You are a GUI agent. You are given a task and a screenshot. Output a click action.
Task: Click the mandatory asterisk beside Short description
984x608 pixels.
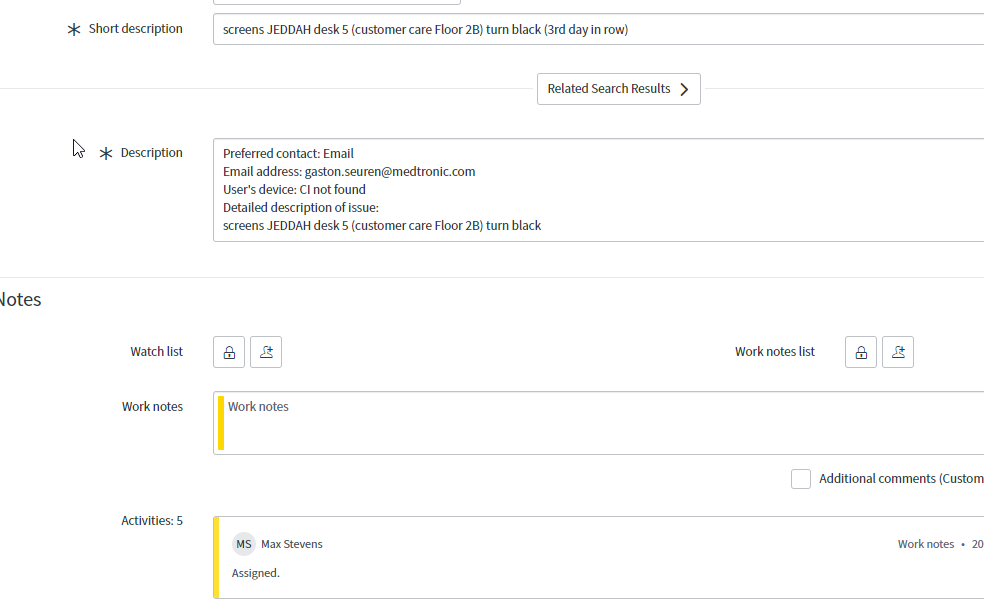(x=74, y=30)
